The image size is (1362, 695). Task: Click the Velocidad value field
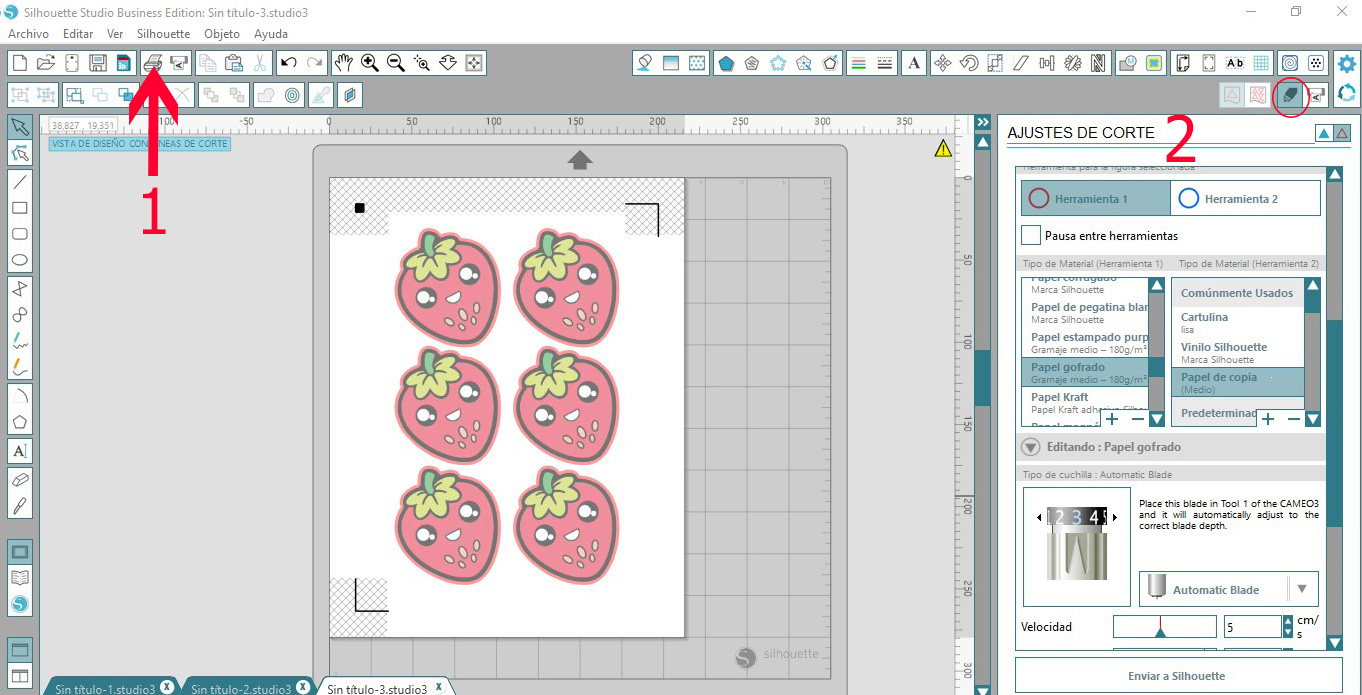[1252, 627]
